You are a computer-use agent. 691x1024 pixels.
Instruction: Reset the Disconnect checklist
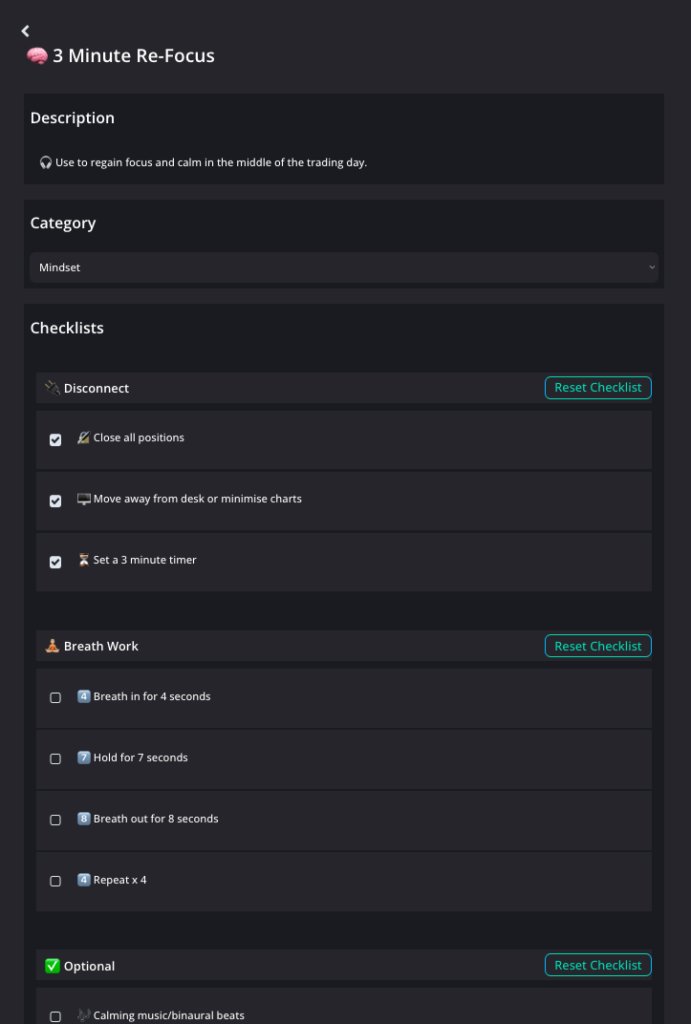(x=598, y=387)
